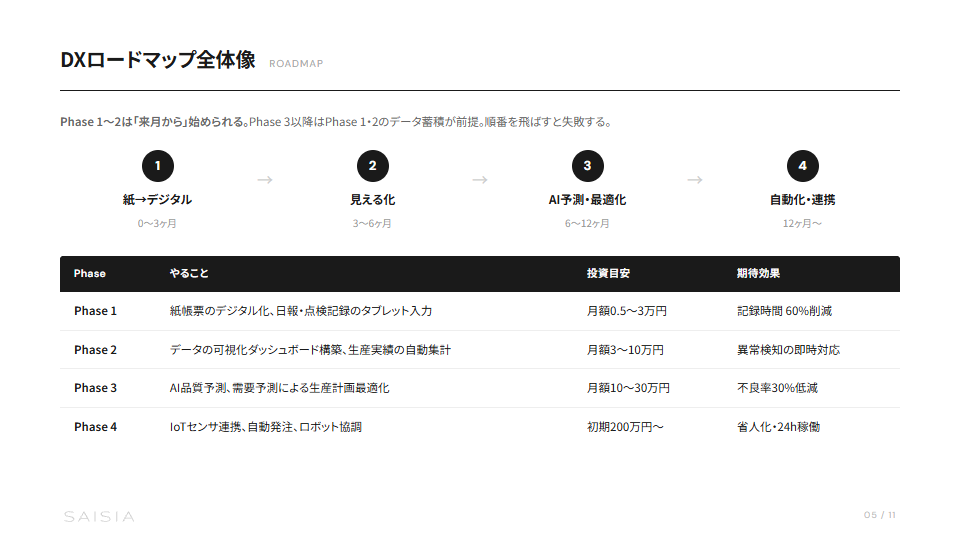Click the step 1 circle badge
Image resolution: width=960 pixels, height=540 pixels.
point(157,166)
